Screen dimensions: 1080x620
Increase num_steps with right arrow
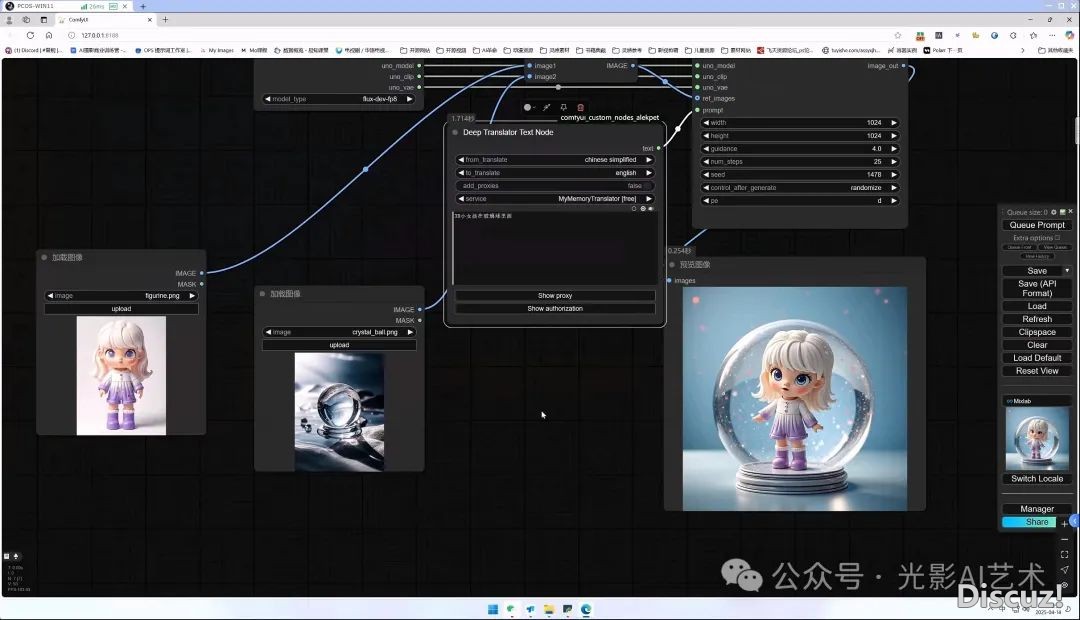(894, 162)
